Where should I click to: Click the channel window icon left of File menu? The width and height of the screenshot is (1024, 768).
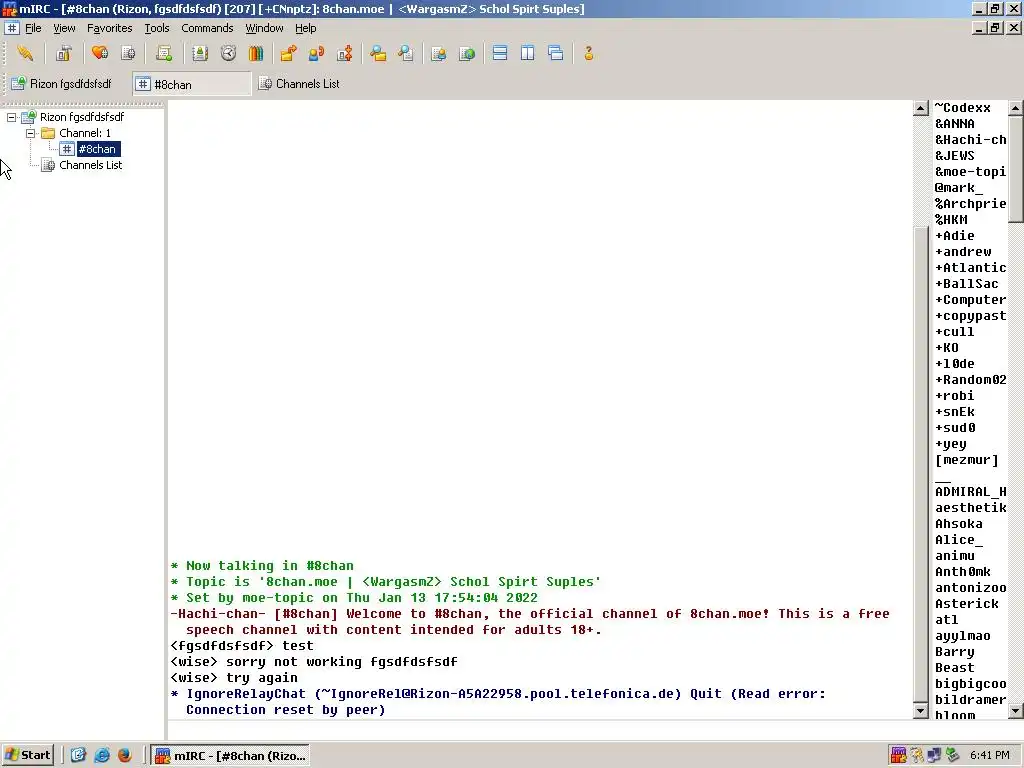[x=12, y=28]
